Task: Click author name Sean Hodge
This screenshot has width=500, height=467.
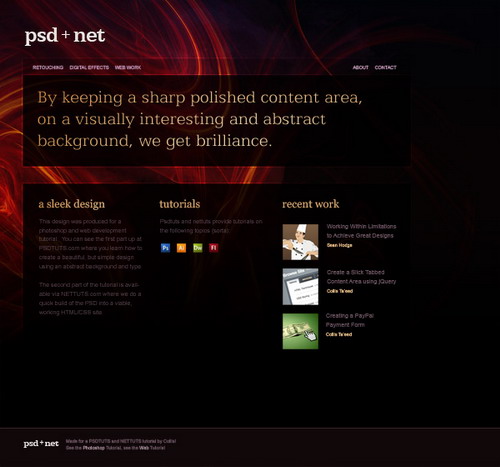Action: [x=339, y=245]
